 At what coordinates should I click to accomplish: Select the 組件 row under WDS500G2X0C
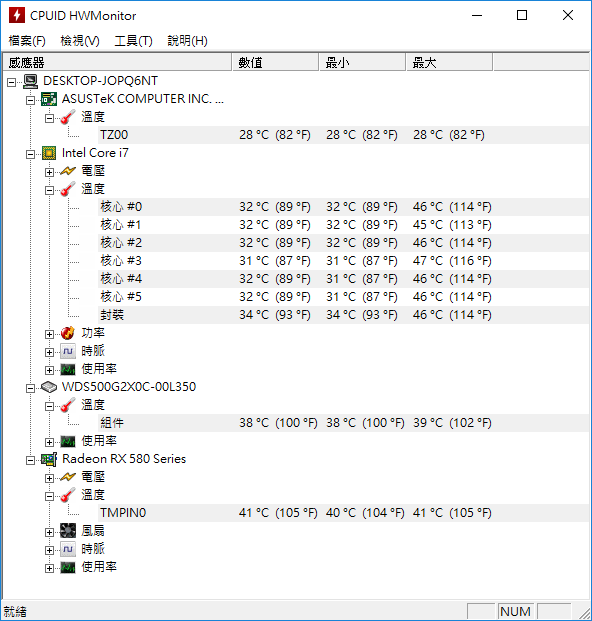344,423
